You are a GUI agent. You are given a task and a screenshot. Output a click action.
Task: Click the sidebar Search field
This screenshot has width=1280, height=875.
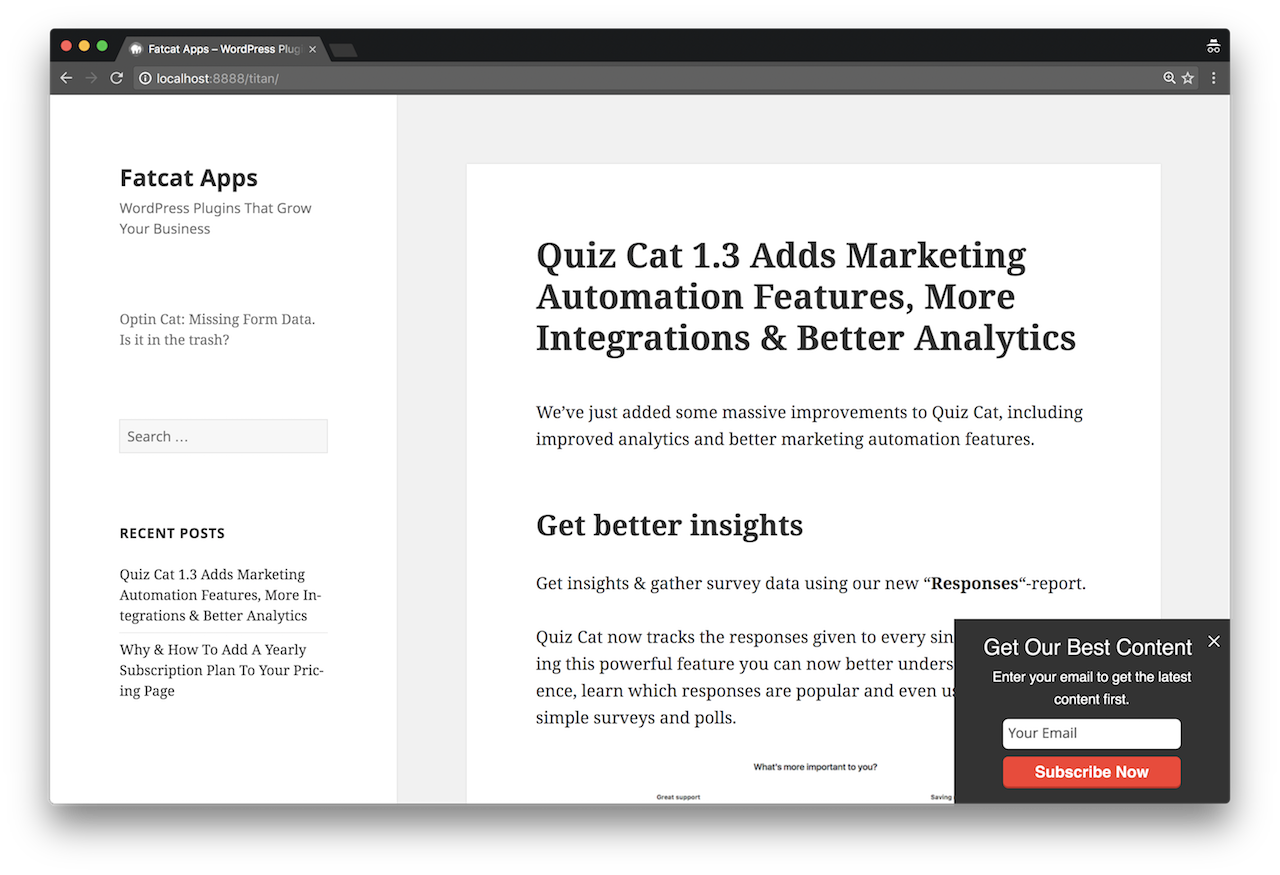coord(223,436)
